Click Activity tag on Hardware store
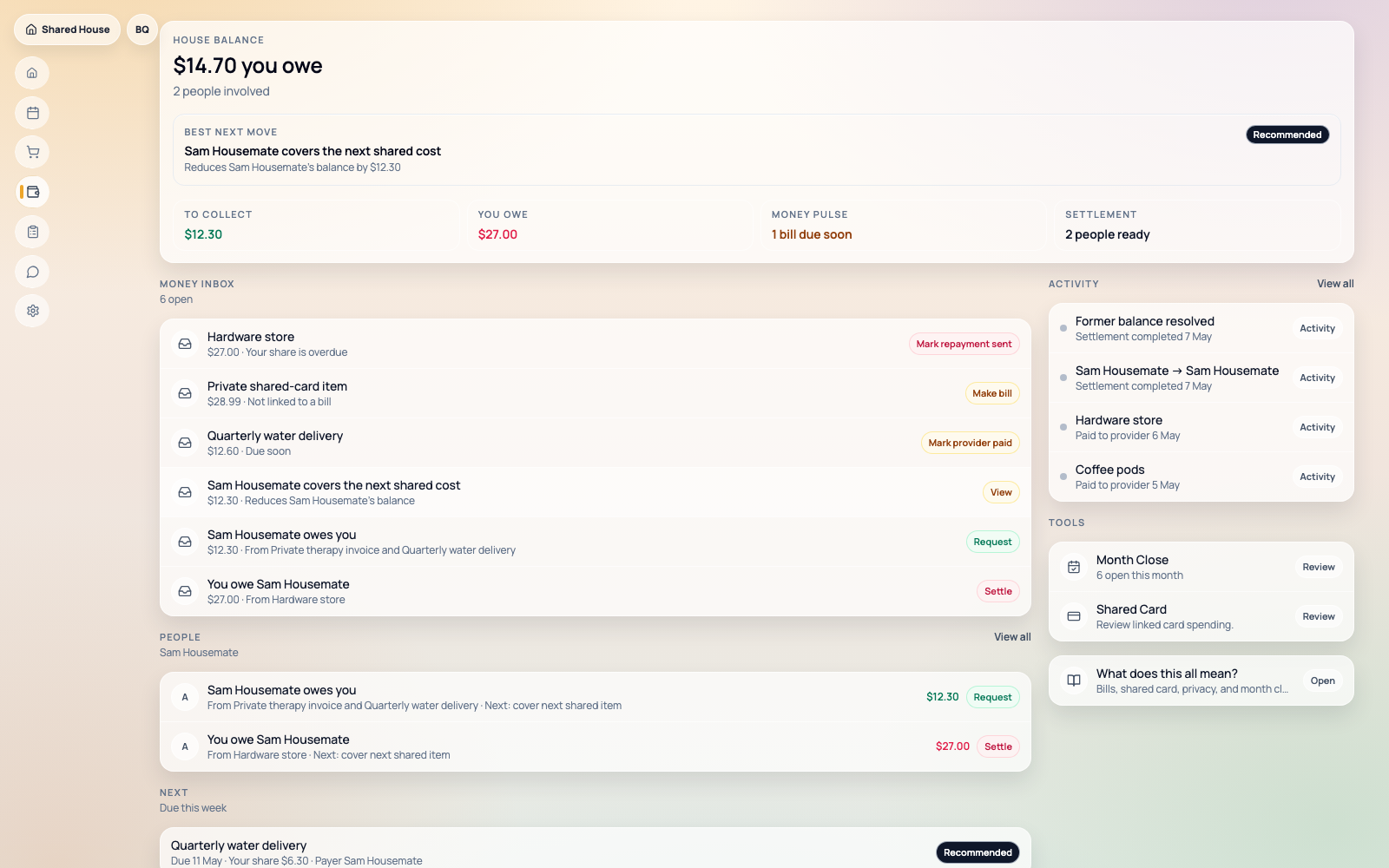1389x868 pixels. coord(1317,427)
